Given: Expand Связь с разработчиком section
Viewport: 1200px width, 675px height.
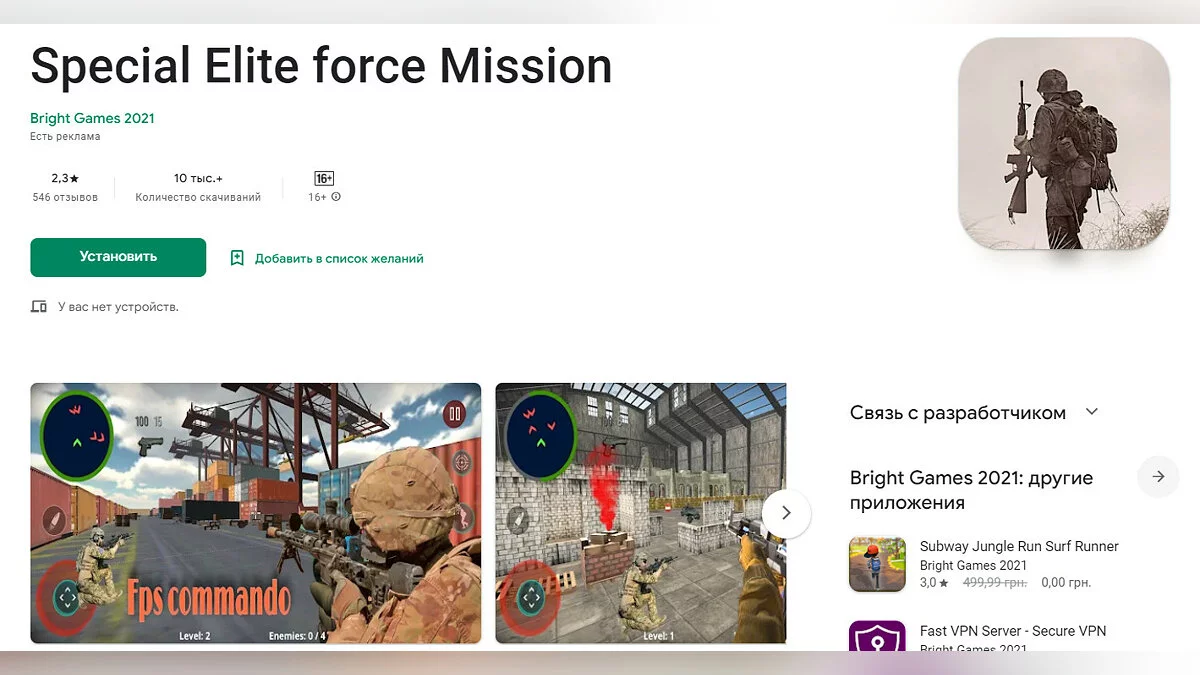Looking at the screenshot, I should (x=1092, y=412).
